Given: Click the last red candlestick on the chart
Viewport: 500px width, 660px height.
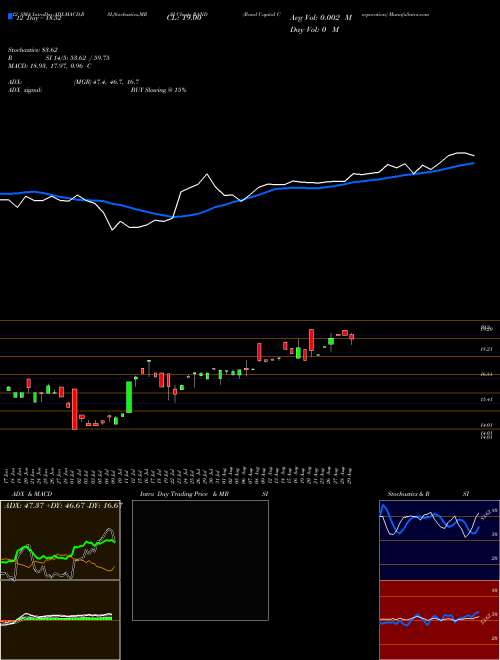Looking at the screenshot, I should pos(352,337).
